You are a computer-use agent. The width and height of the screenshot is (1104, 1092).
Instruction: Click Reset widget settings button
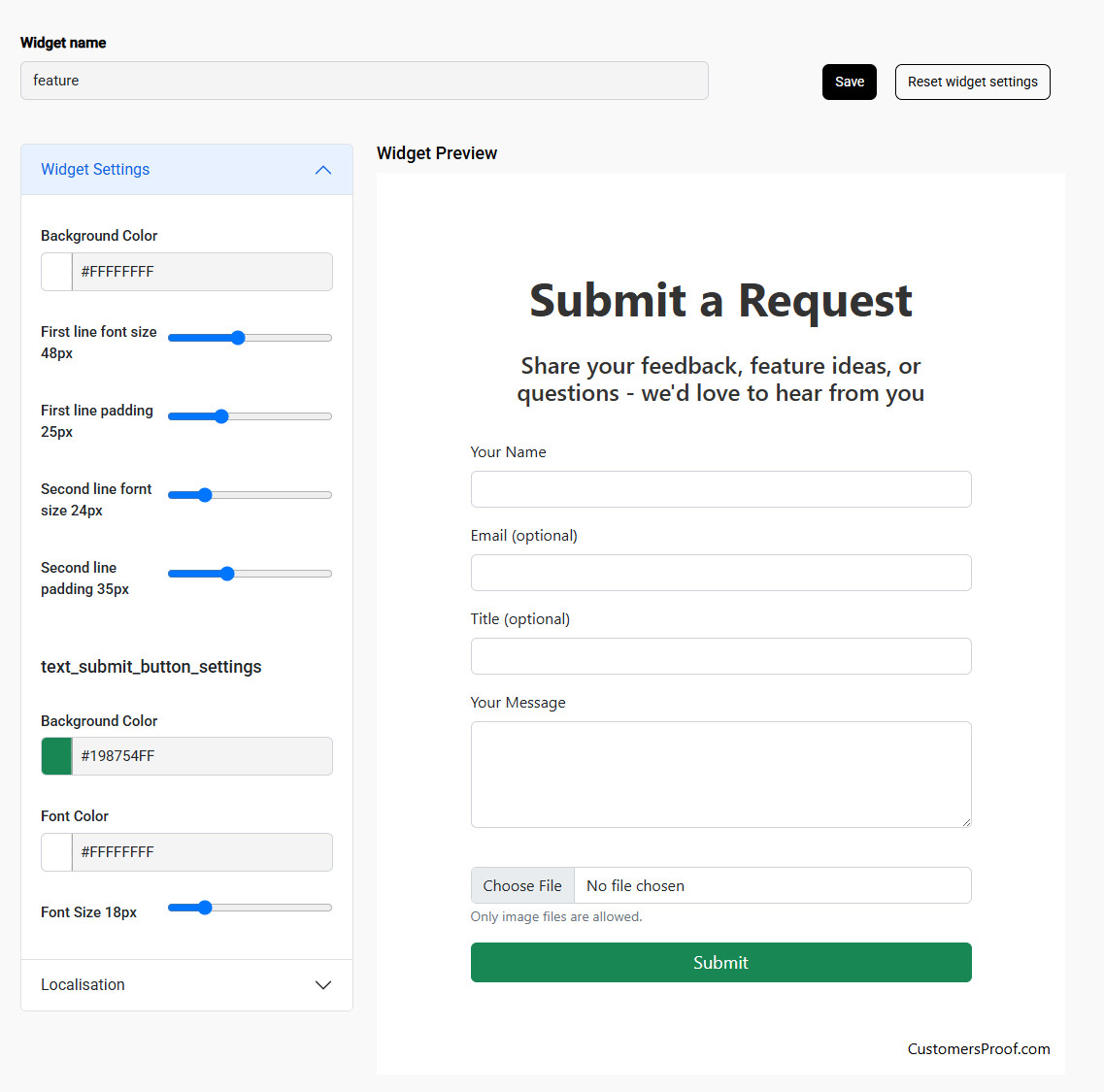972,82
